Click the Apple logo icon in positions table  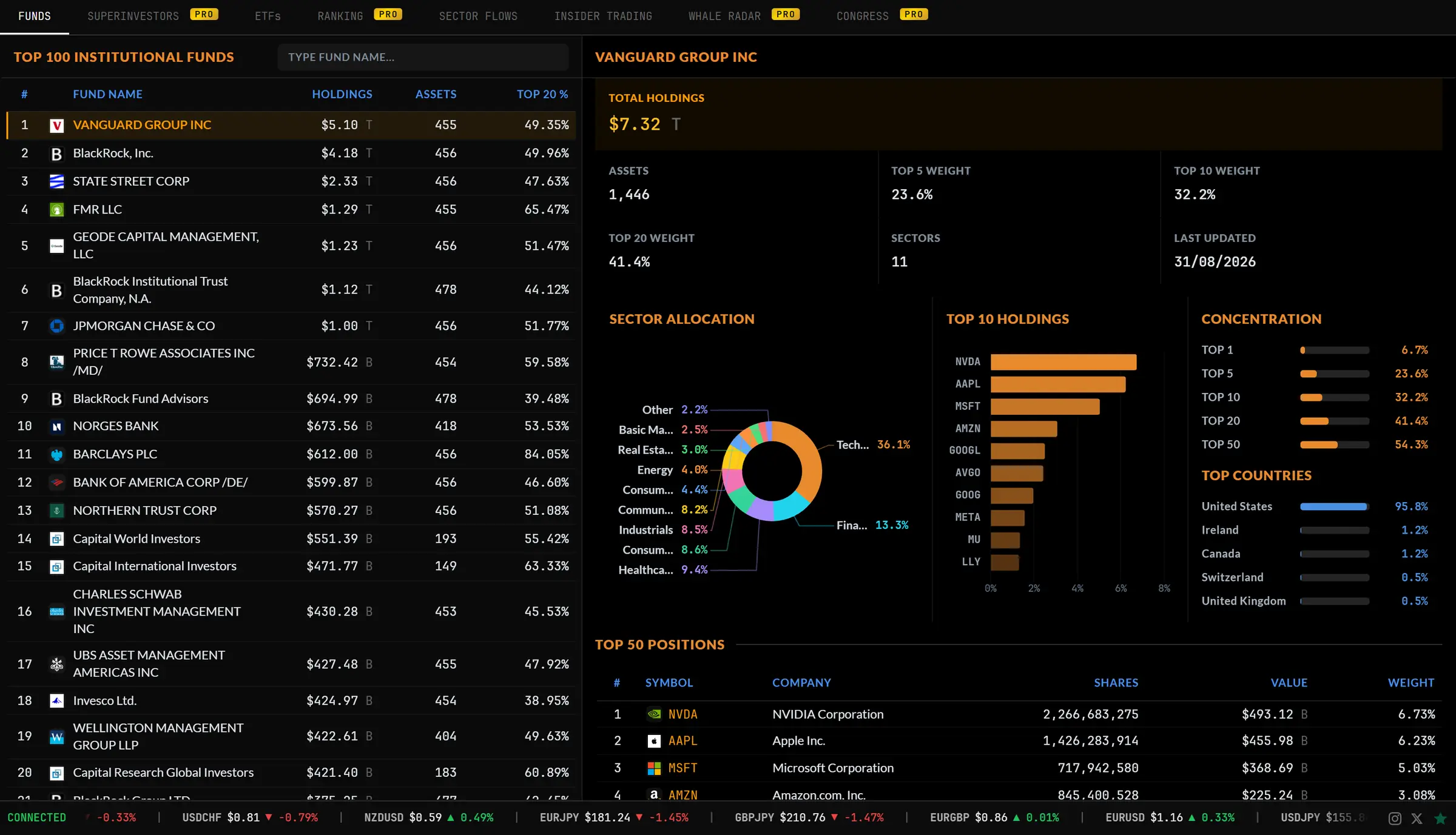tap(654, 741)
